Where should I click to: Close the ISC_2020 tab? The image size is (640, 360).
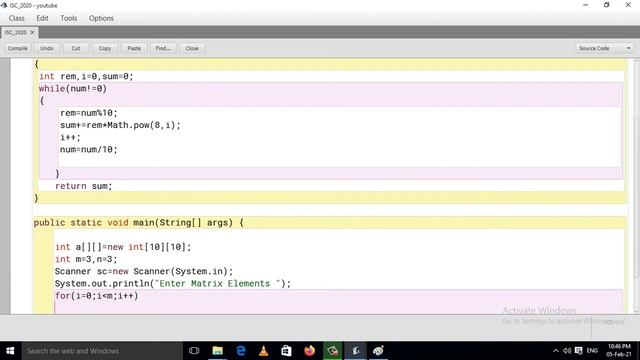coord(33,32)
